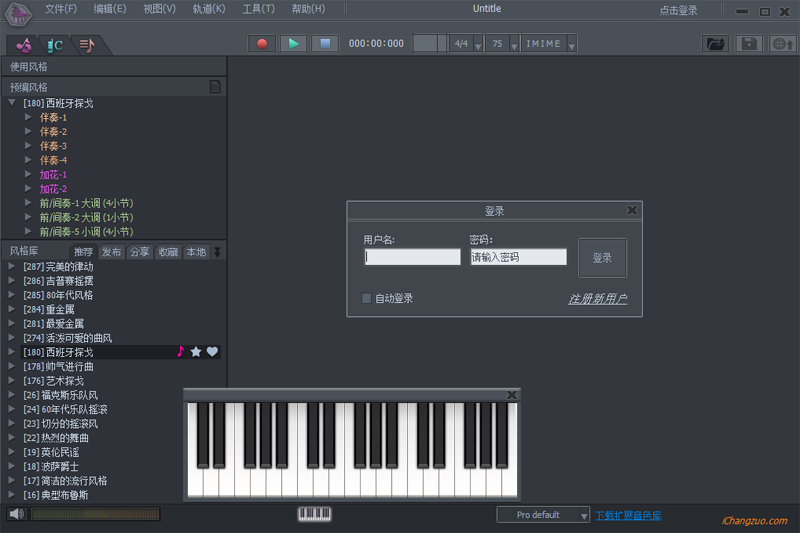This screenshot has height=533, width=800.
Task: Toggle the piano keyboard icon at bottom
Action: pyautogui.click(x=314, y=514)
